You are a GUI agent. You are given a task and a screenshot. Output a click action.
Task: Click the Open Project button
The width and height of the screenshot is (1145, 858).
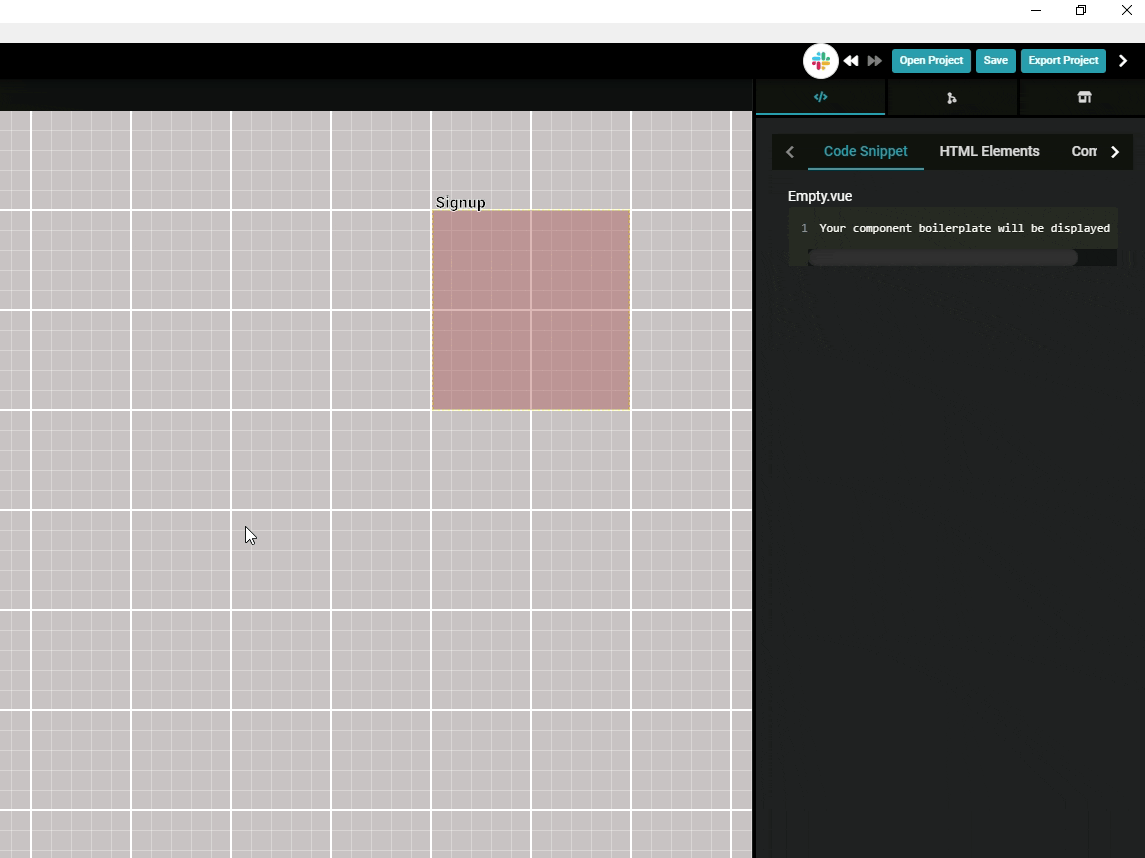pyautogui.click(x=930, y=60)
